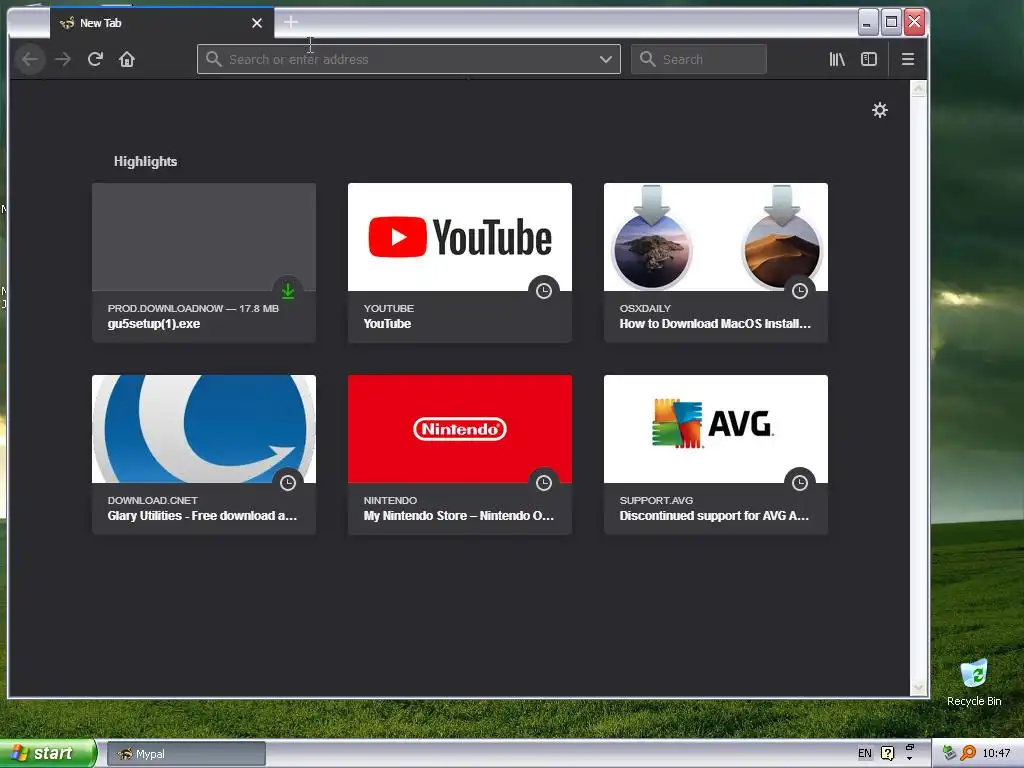Go back with the back arrow button
Viewport: 1024px width, 768px height.
30,59
